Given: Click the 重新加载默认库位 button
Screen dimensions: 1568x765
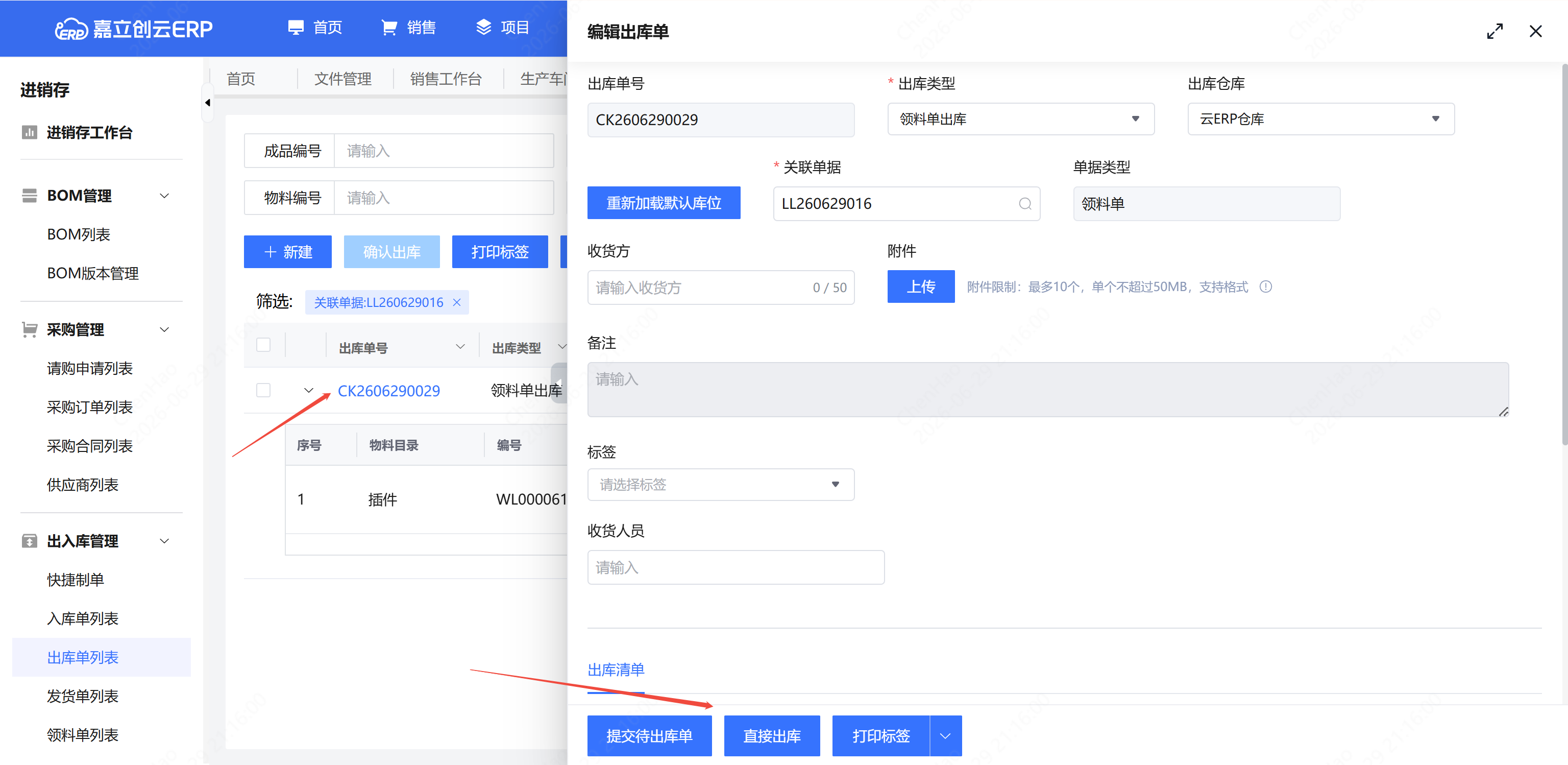Looking at the screenshot, I should tap(664, 203).
